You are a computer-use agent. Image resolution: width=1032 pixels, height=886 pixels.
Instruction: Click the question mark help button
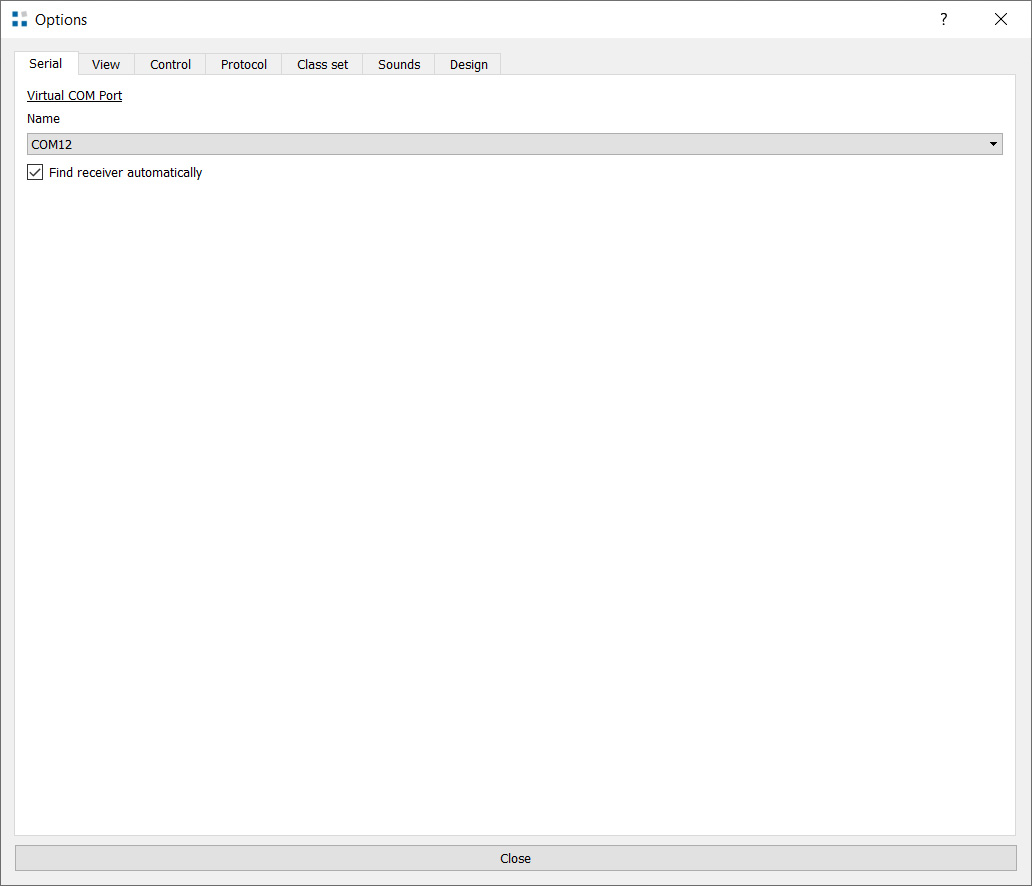point(943,19)
